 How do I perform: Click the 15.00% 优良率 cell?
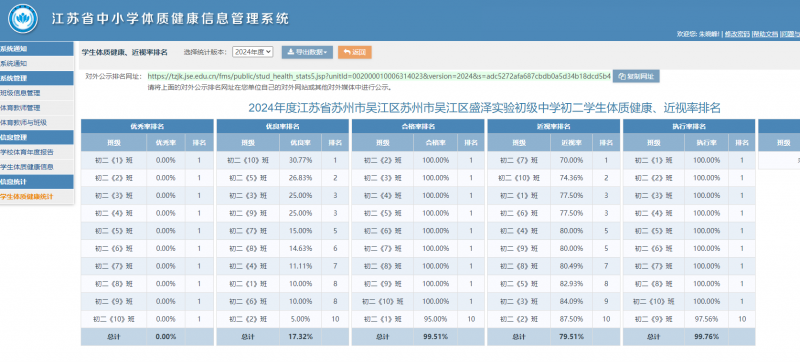[301, 231]
